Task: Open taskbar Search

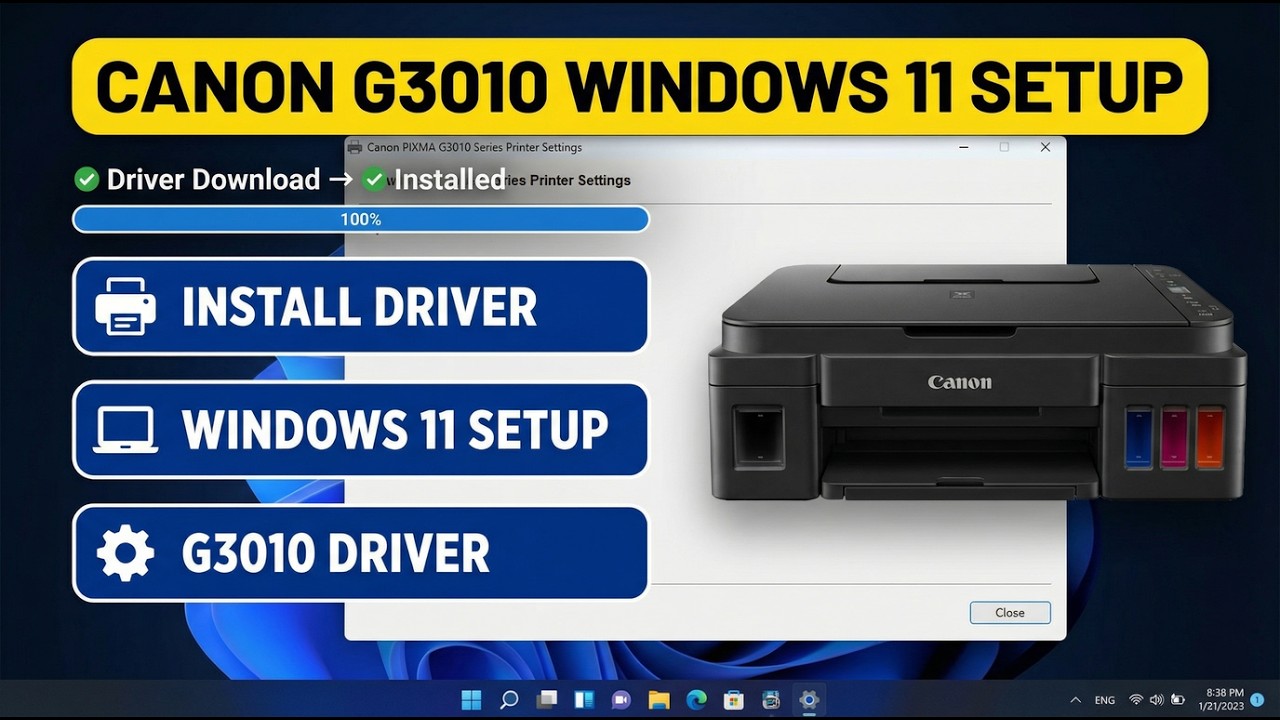Action: (x=509, y=700)
